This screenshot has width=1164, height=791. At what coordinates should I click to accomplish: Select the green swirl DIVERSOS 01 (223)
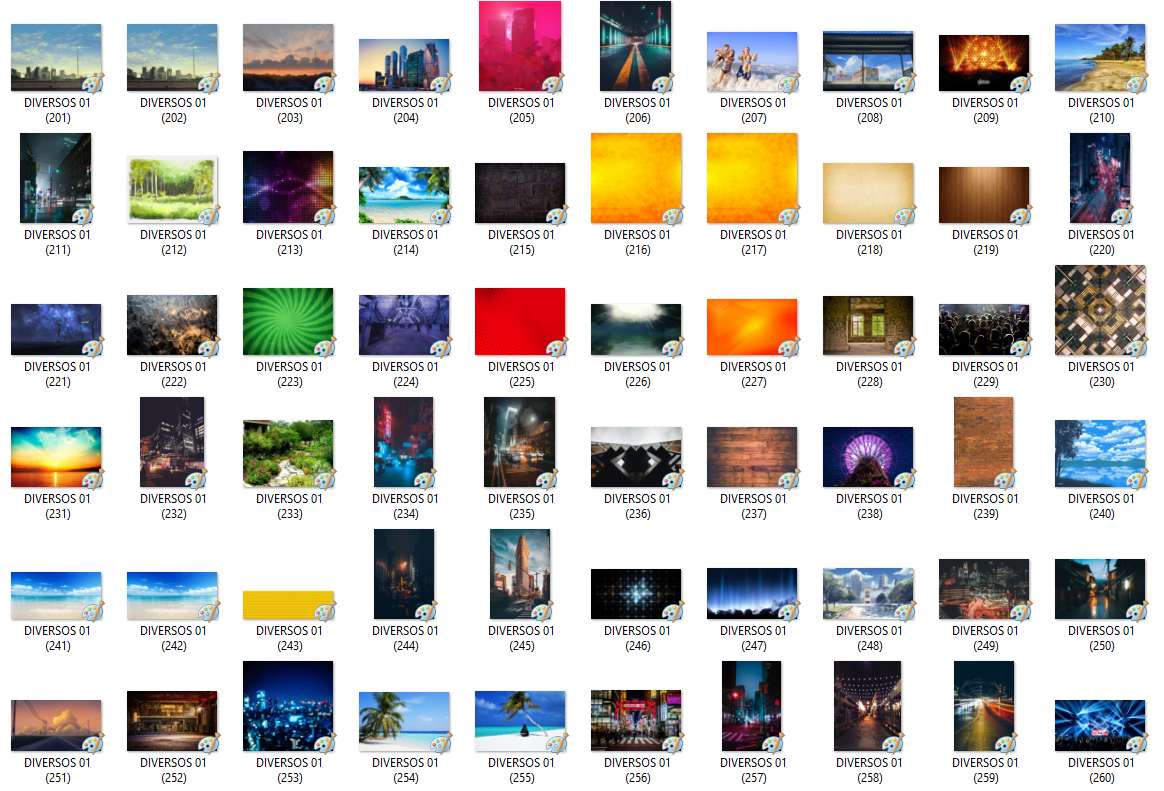pos(288,322)
